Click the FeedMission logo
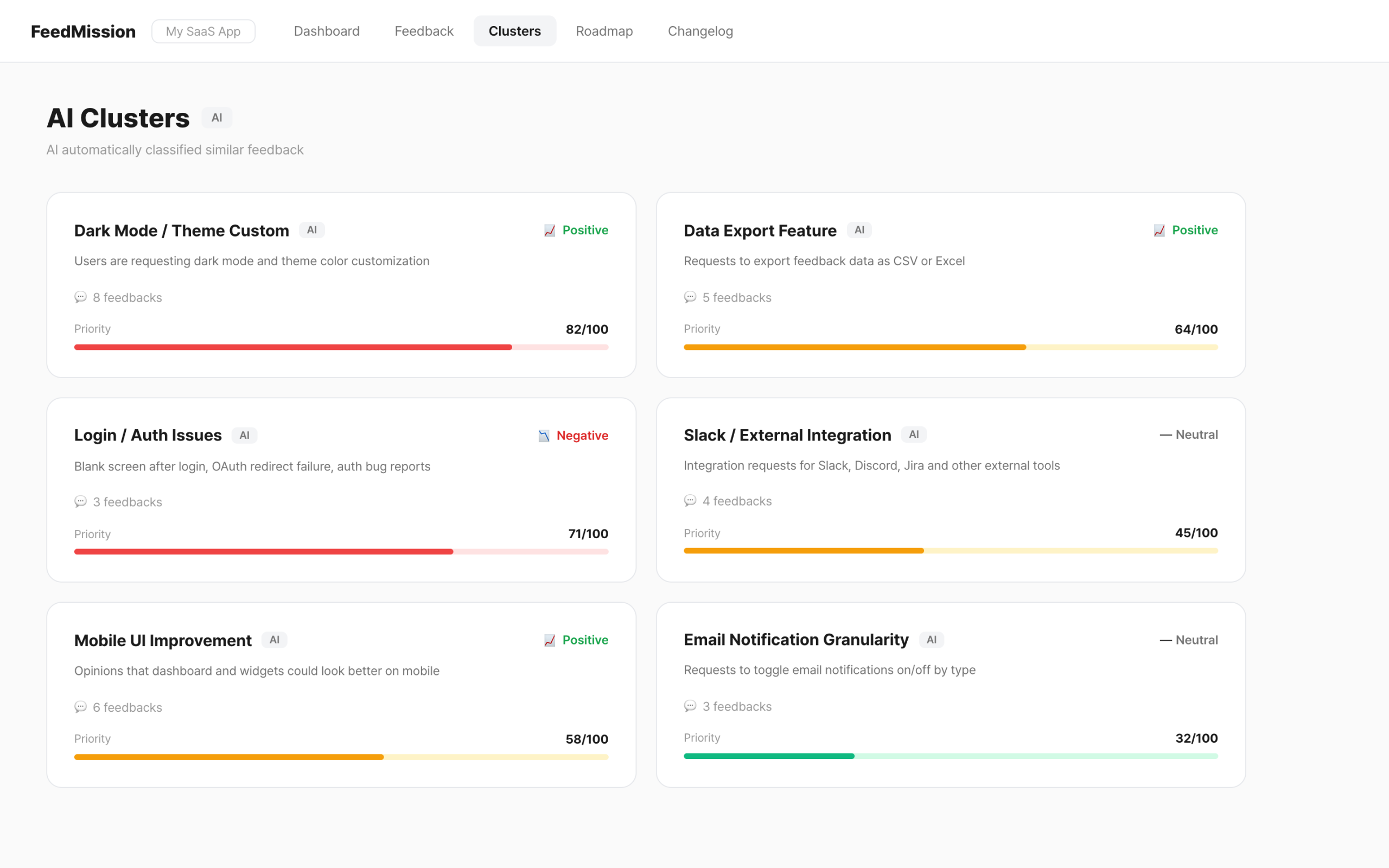The height and width of the screenshot is (868, 1389). [x=82, y=31]
